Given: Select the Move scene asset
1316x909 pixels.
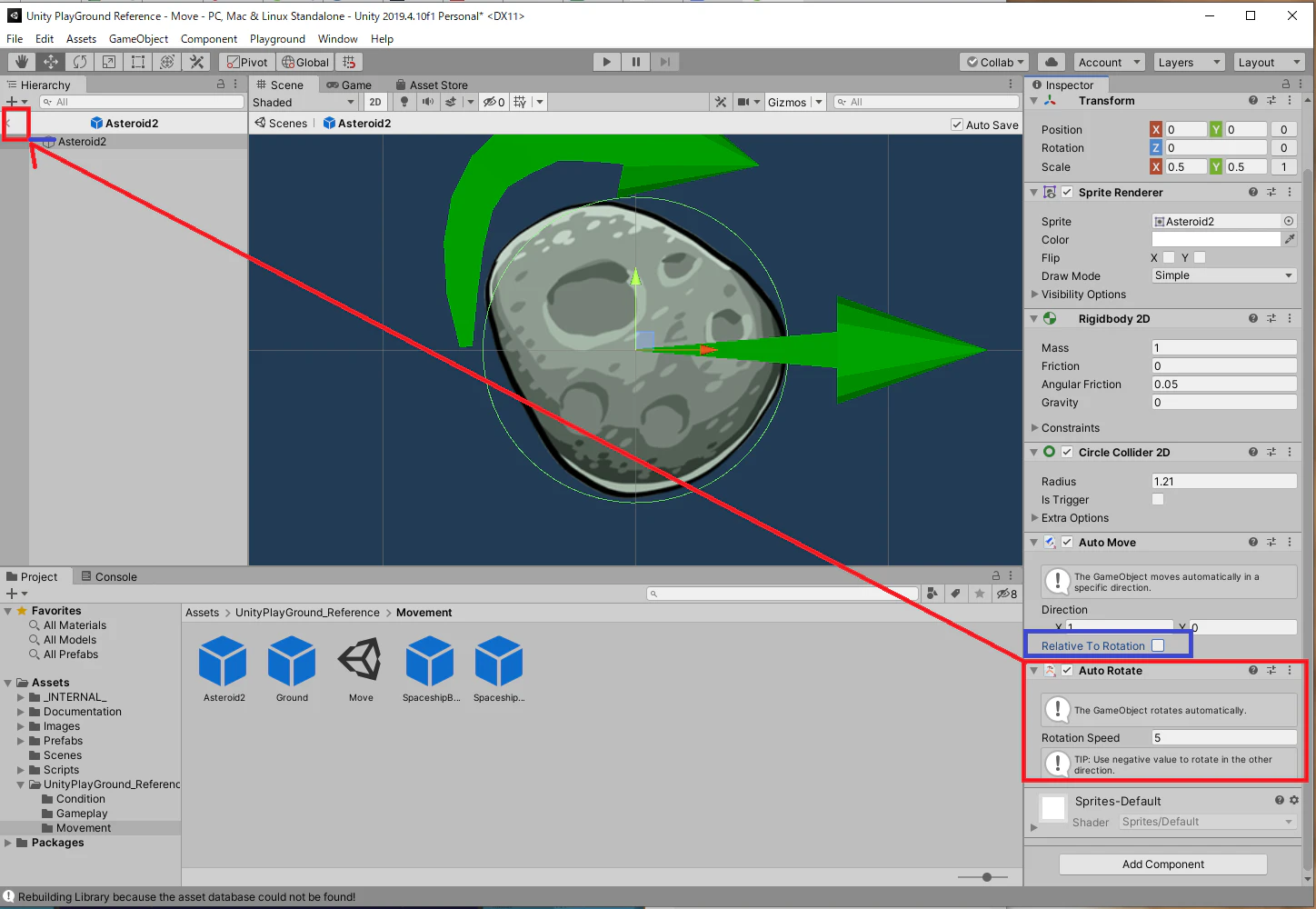Looking at the screenshot, I should click(x=361, y=668).
